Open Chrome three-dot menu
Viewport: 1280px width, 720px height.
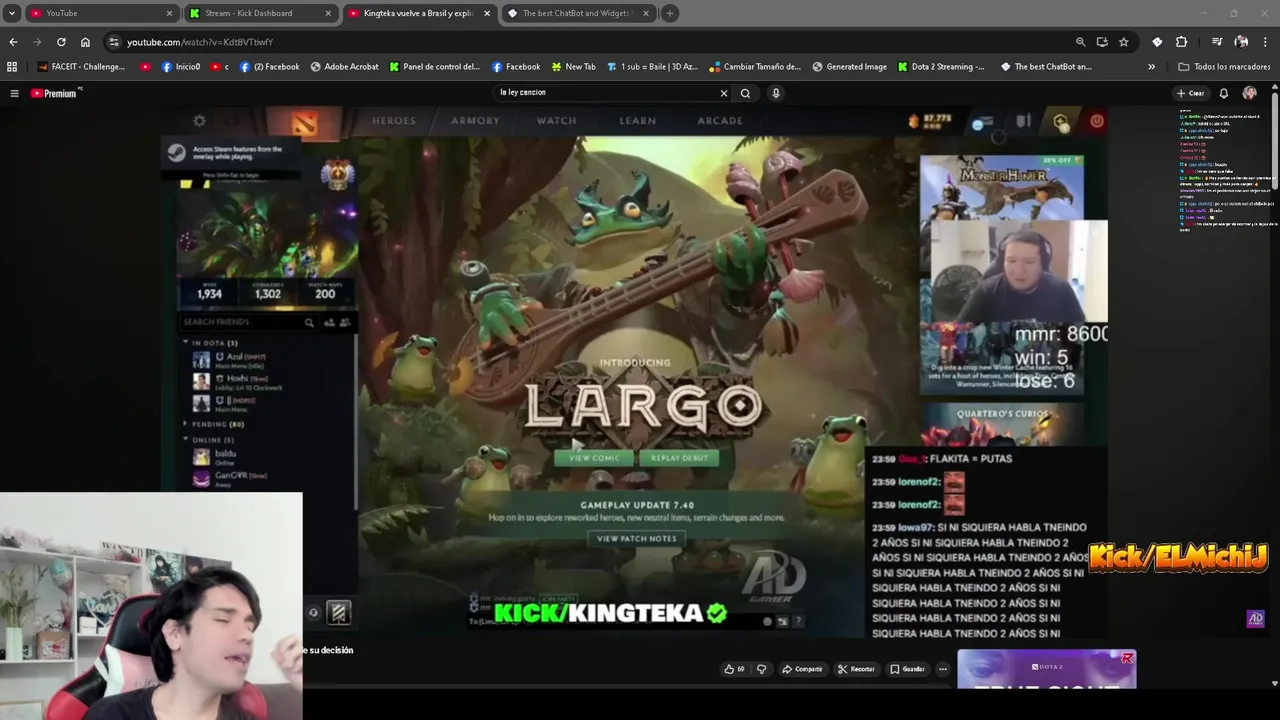click(x=1265, y=42)
